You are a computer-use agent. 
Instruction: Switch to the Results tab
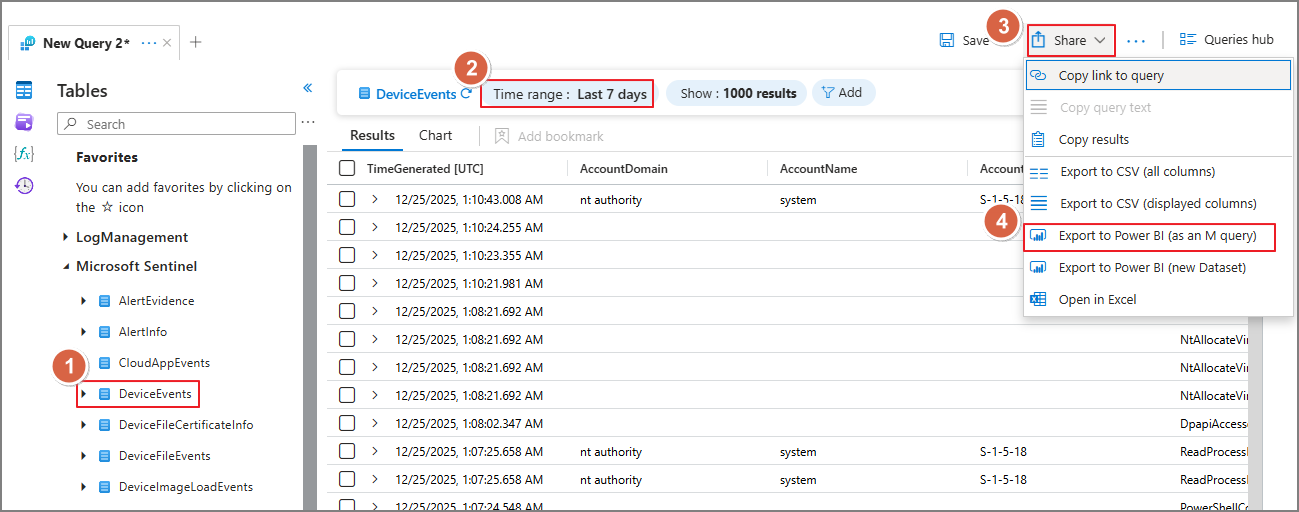pyautogui.click(x=372, y=136)
